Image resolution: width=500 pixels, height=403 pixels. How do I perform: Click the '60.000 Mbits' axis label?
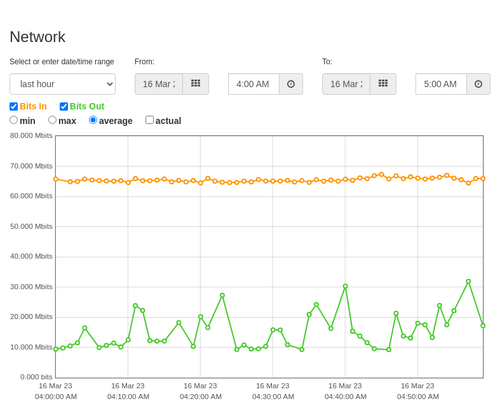point(31,196)
